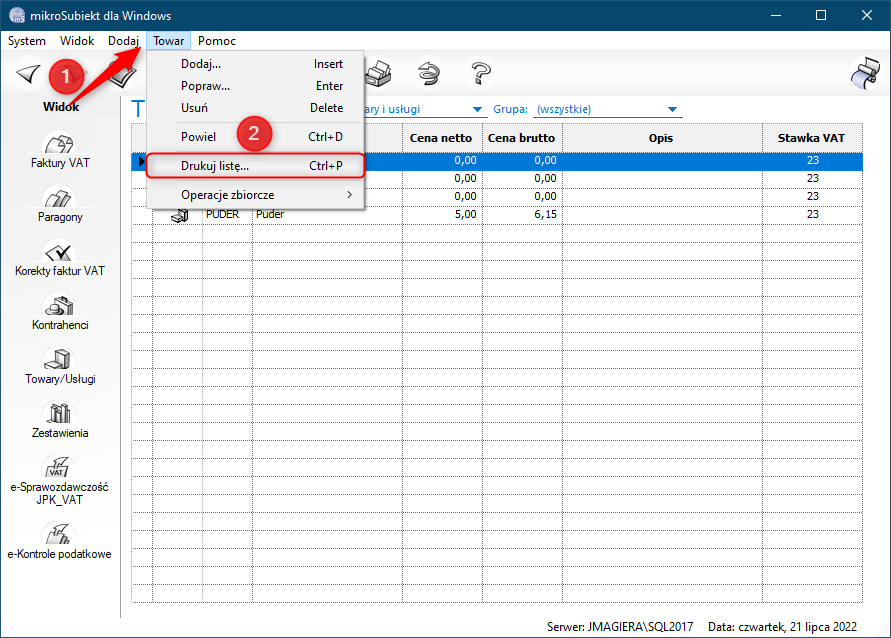Open the Faktury VAT sidebar icon
Image resolution: width=891 pixels, height=638 pixels.
pos(60,146)
